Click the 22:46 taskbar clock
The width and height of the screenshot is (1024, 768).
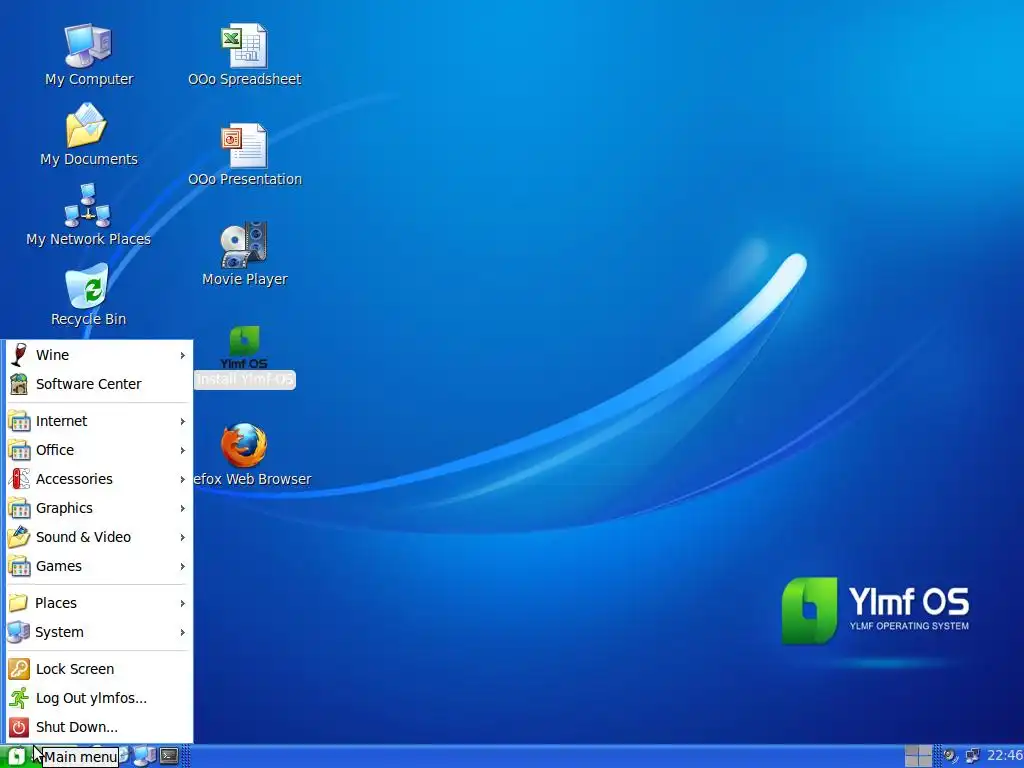(1005, 756)
